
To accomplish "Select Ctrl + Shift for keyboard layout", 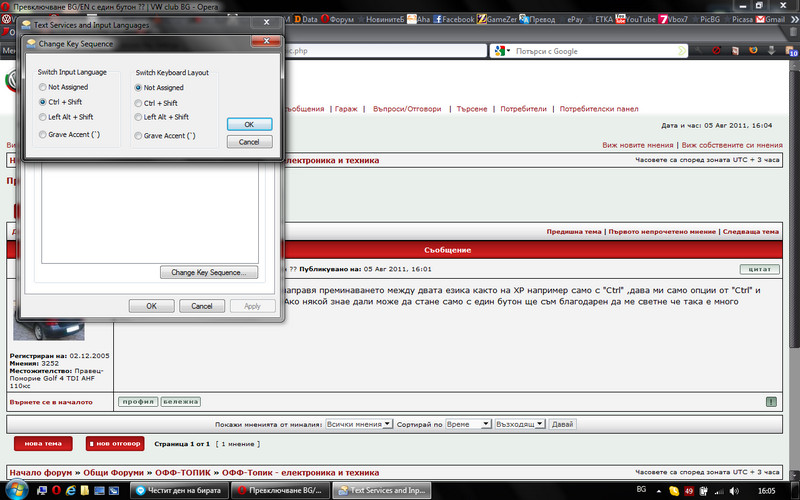I will [139, 103].
